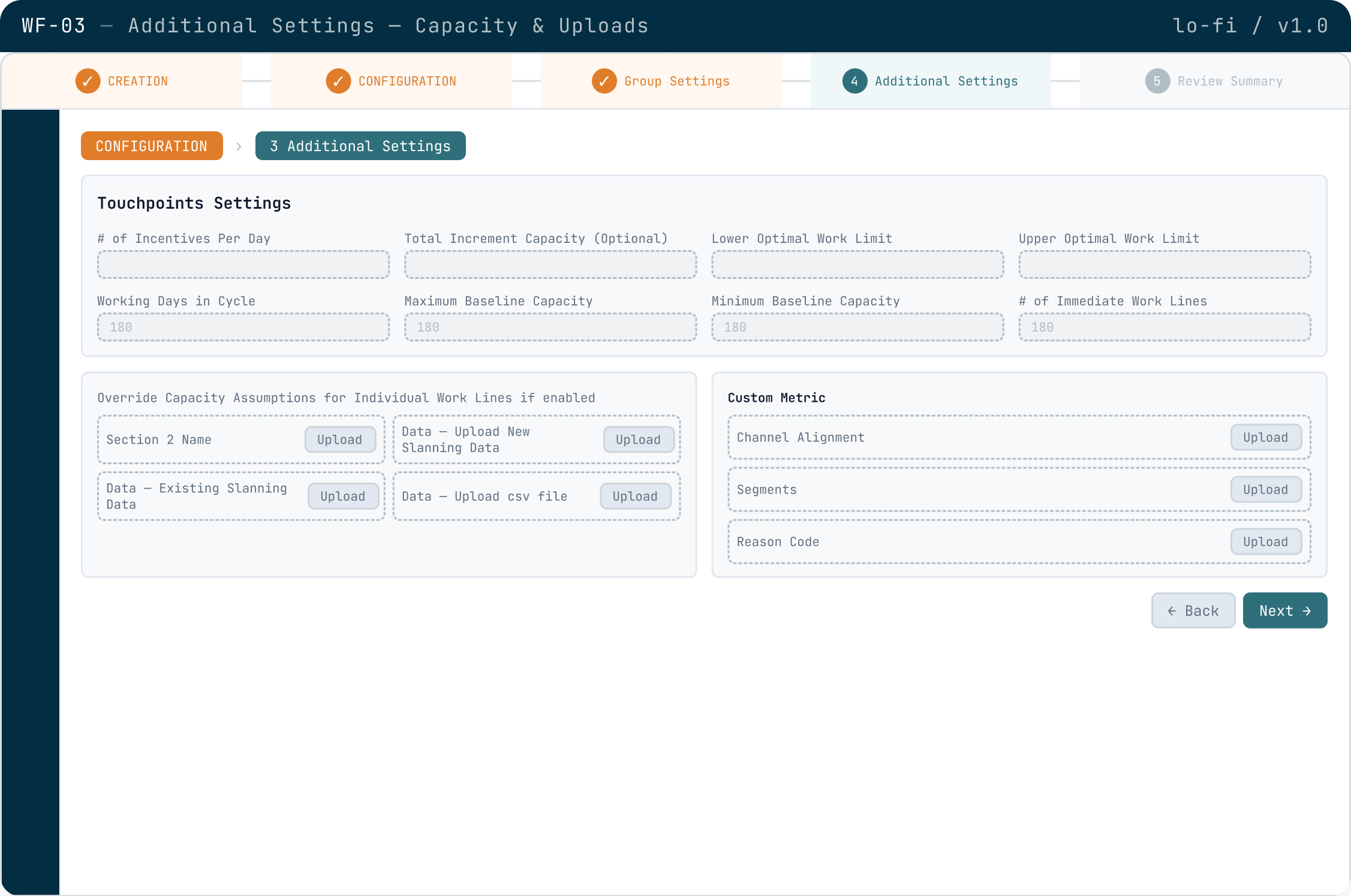
Task: Switch to the Group Settings step
Action: tap(661, 81)
